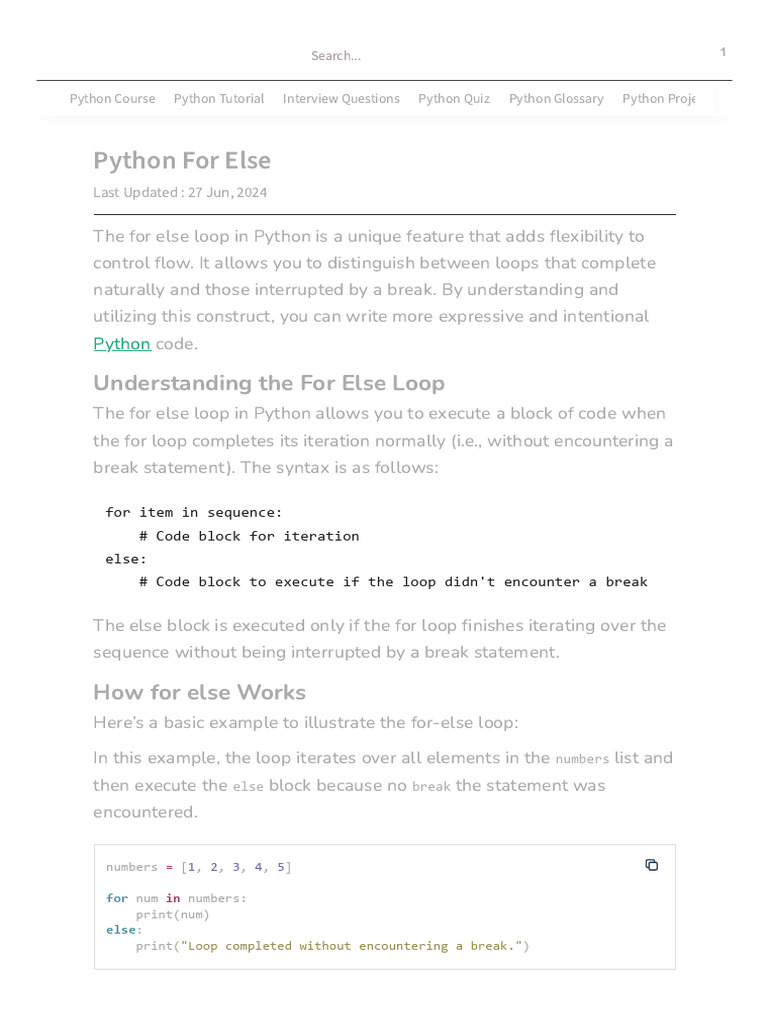Screen dimensions: 768x1024
Task: Click the inline 'else' code word in paragraph
Action: click(248, 786)
